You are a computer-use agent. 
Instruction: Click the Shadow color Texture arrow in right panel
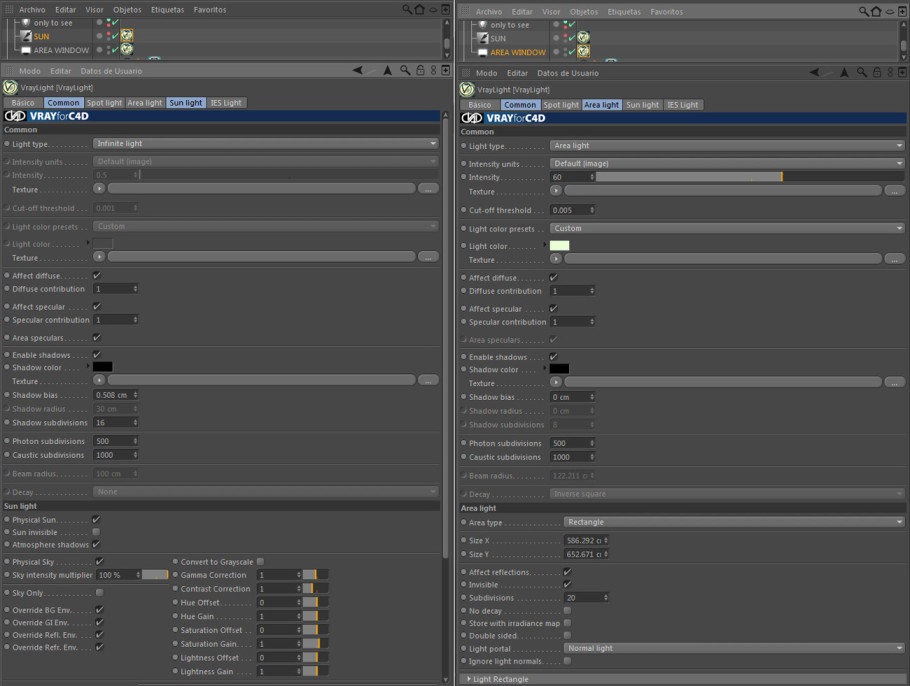pyautogui.click(x=556, y=382)
